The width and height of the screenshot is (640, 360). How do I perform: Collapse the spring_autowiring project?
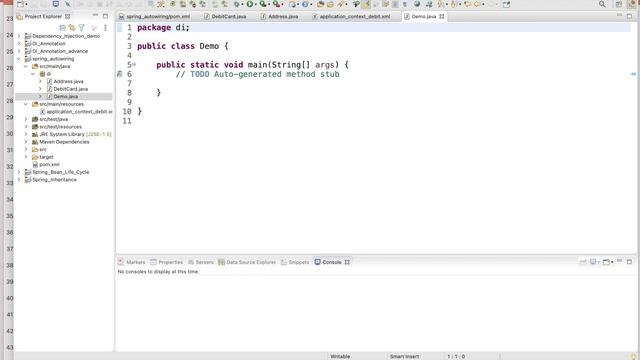click(x=19, y=59)
